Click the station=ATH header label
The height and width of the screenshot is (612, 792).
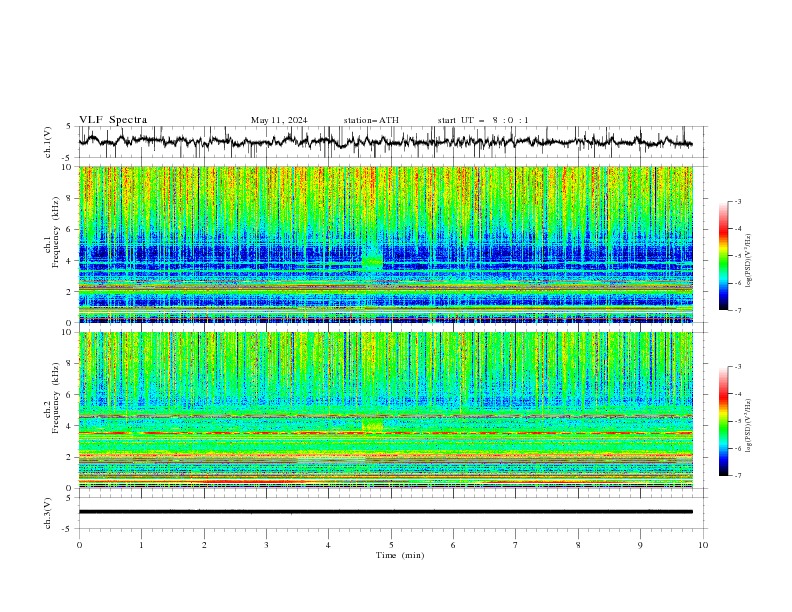[371, 120]
